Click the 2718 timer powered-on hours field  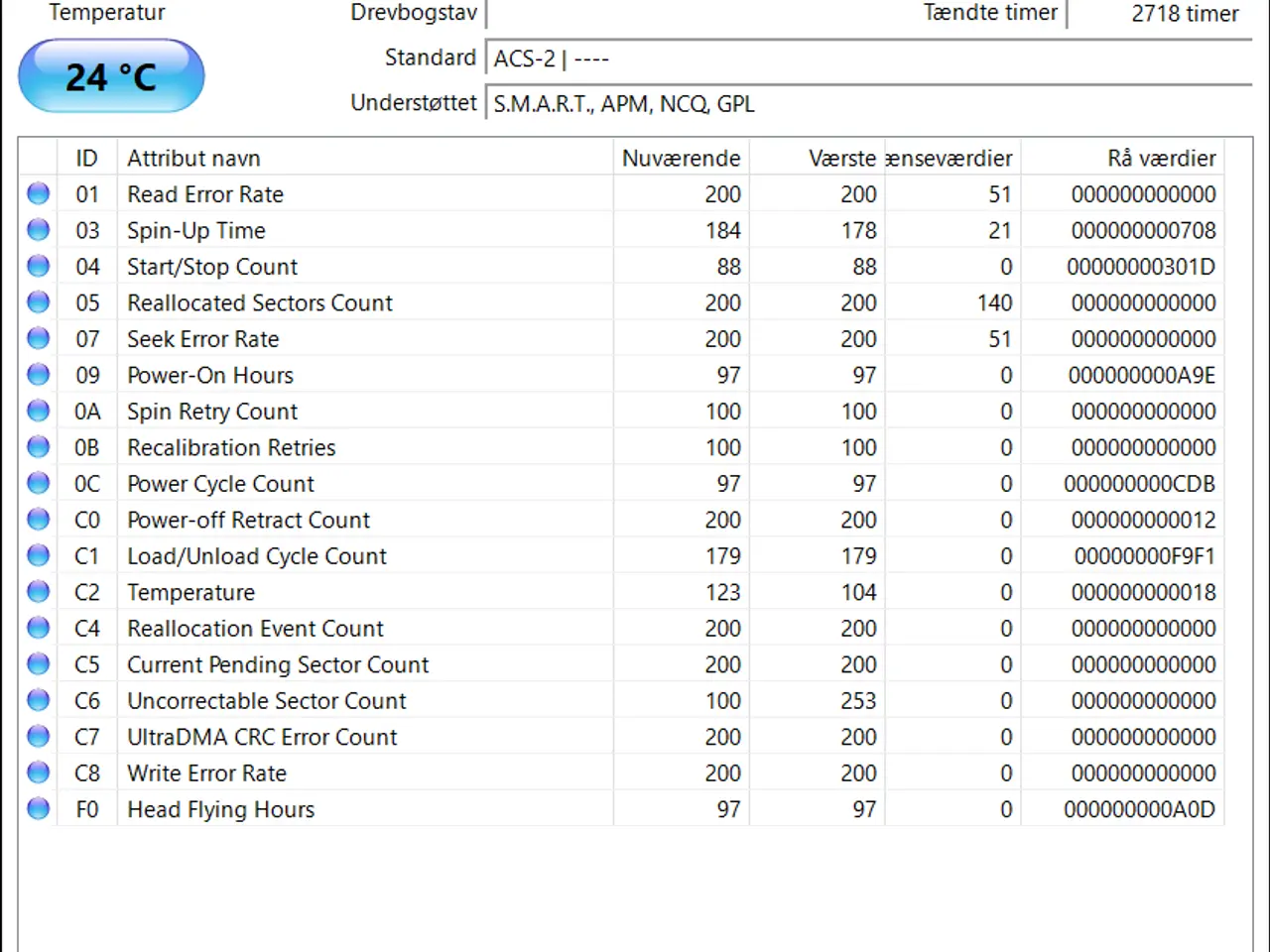(1161, 14)
